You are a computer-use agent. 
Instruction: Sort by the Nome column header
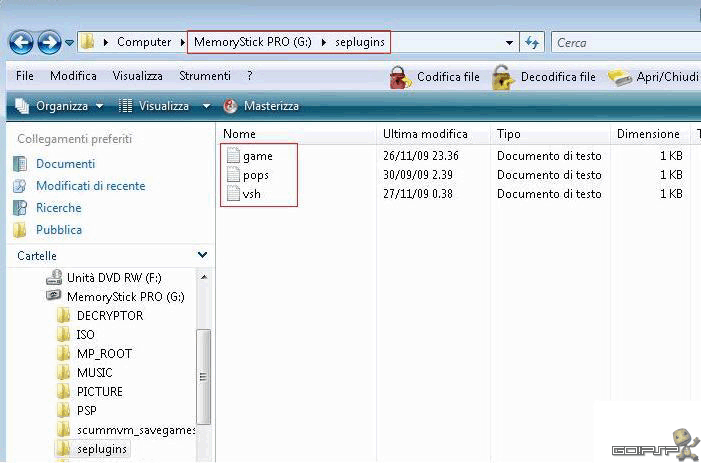tap(239, 134)
